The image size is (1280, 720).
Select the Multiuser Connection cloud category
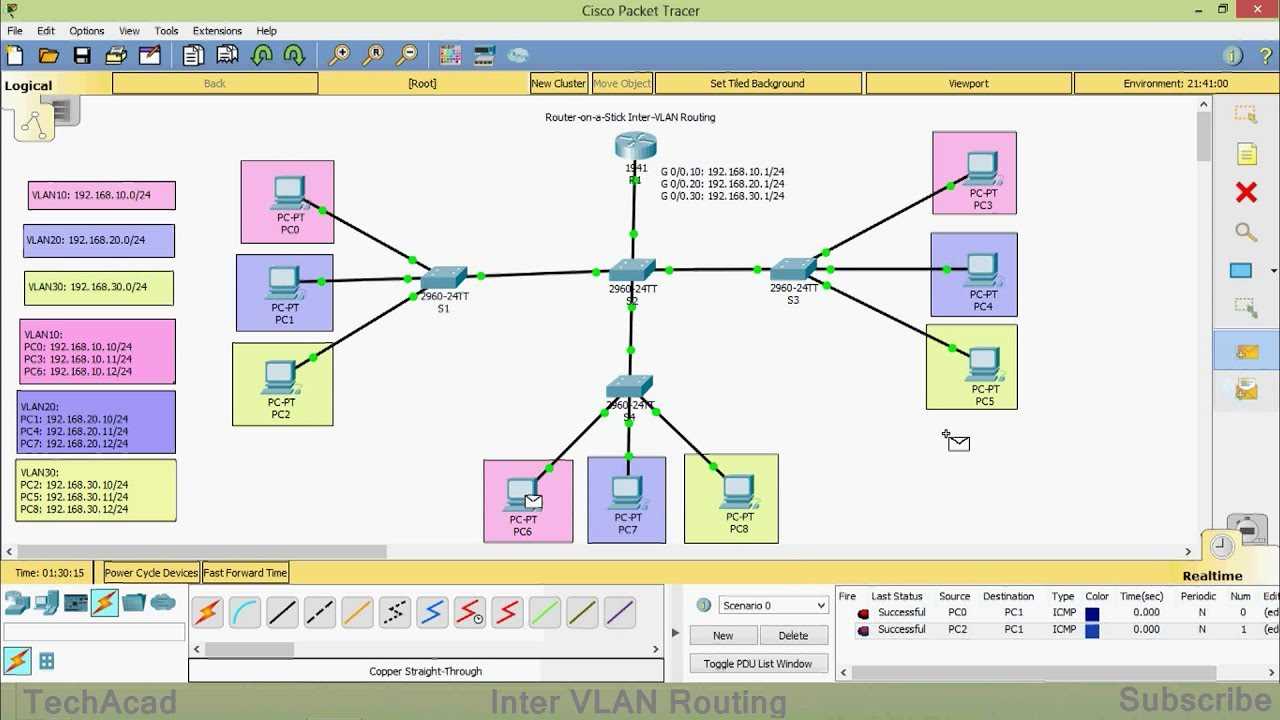[163, 602]
